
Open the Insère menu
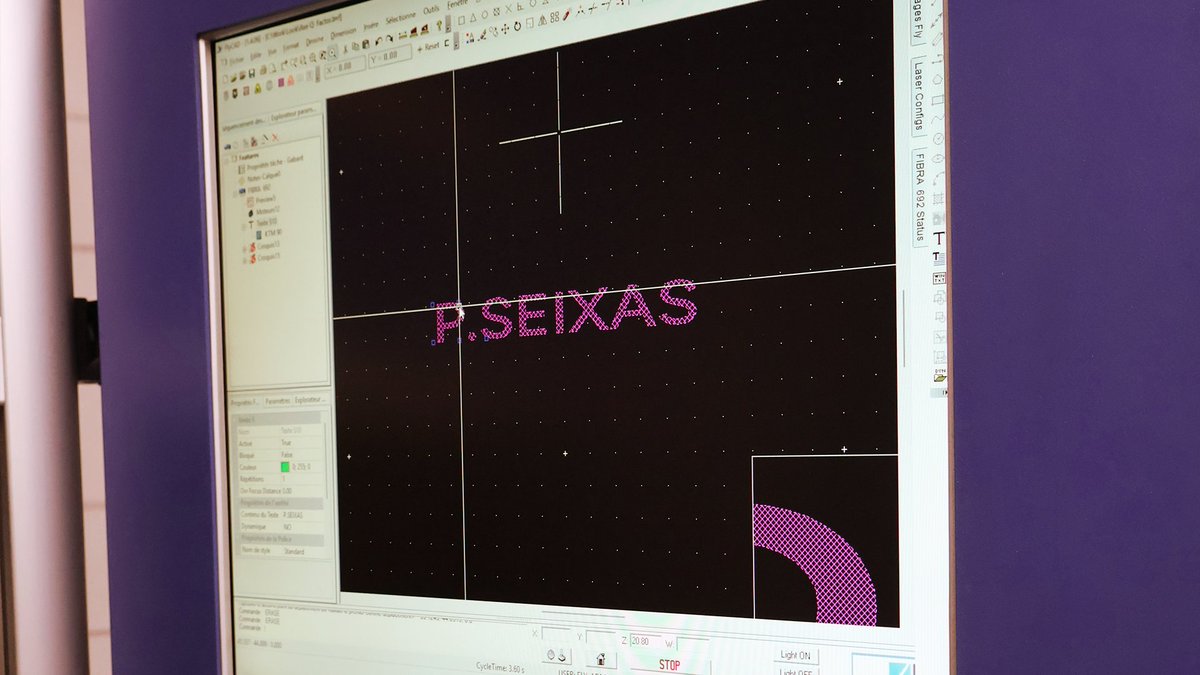pos(371,26)
